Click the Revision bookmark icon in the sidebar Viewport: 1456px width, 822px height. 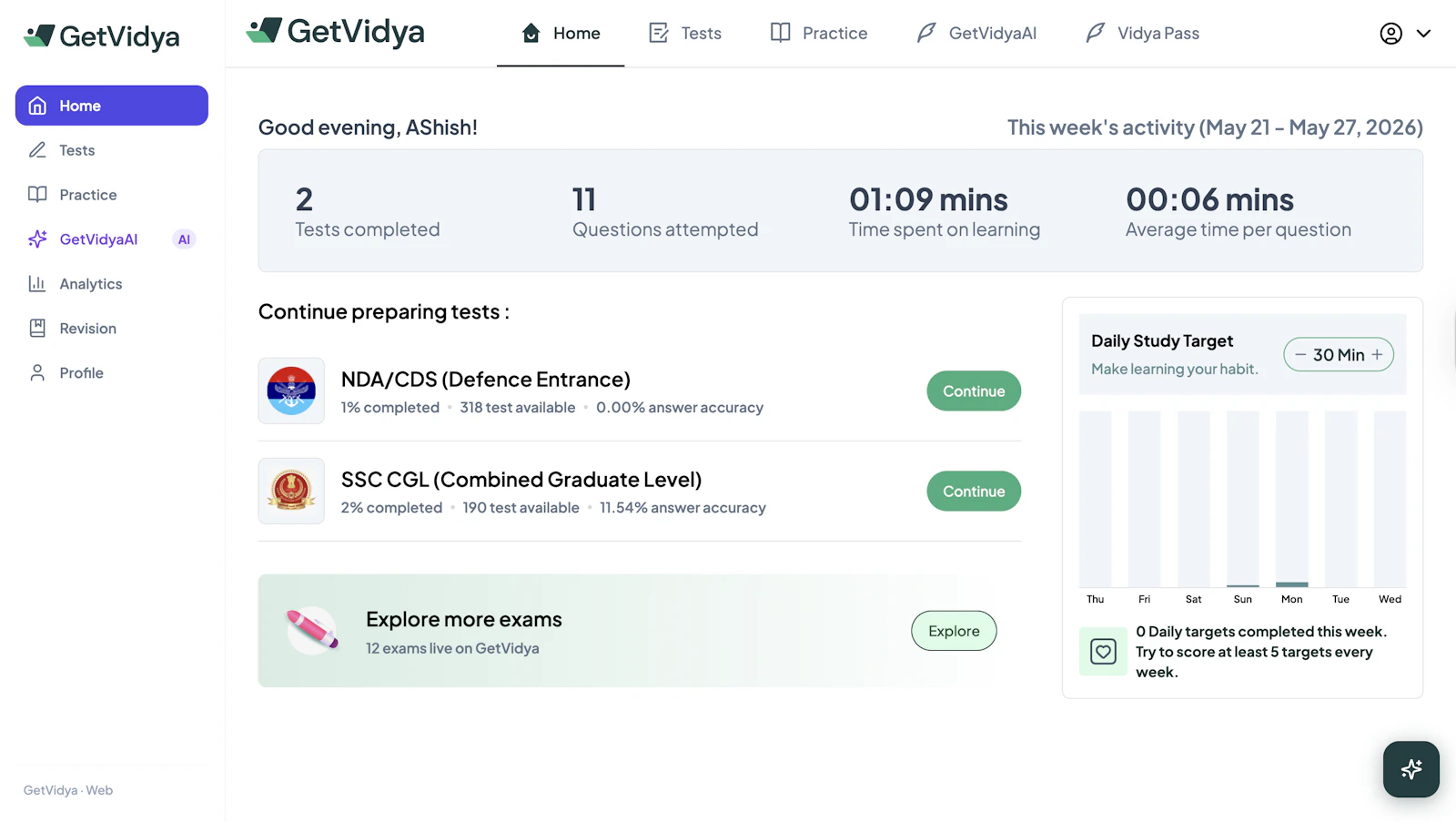click(x=37, y=329)
